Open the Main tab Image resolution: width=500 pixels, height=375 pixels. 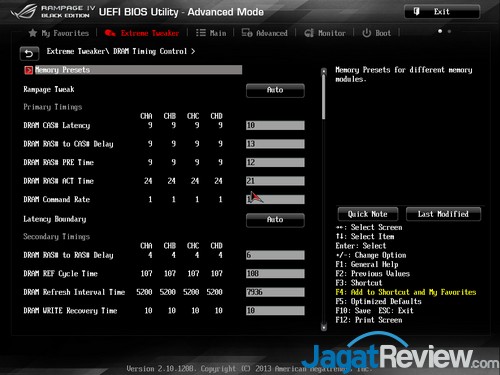tap(211, 33)
